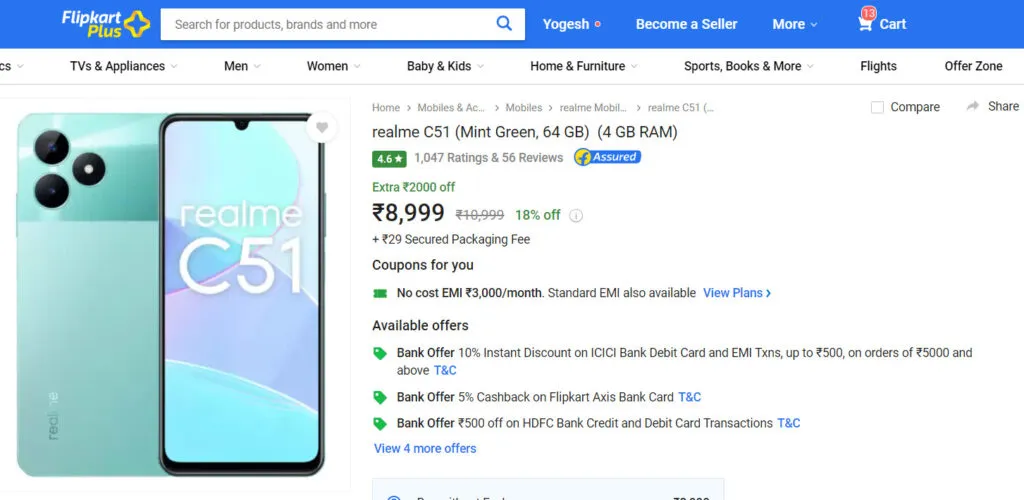This screenshot has height=500, width=1024.
Task: Click the Flipkart Plus logo
Action: [x=105, y=23]
